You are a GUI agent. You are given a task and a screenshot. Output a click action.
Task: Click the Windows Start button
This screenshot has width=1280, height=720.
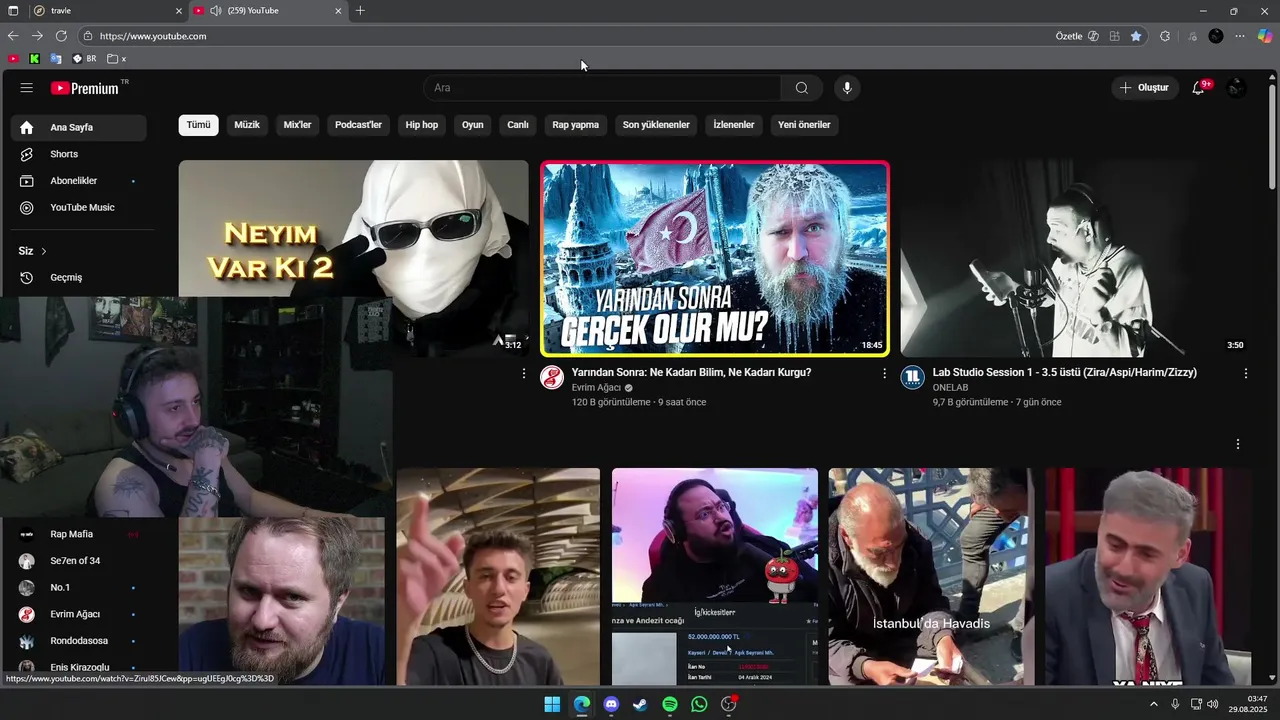552,705
